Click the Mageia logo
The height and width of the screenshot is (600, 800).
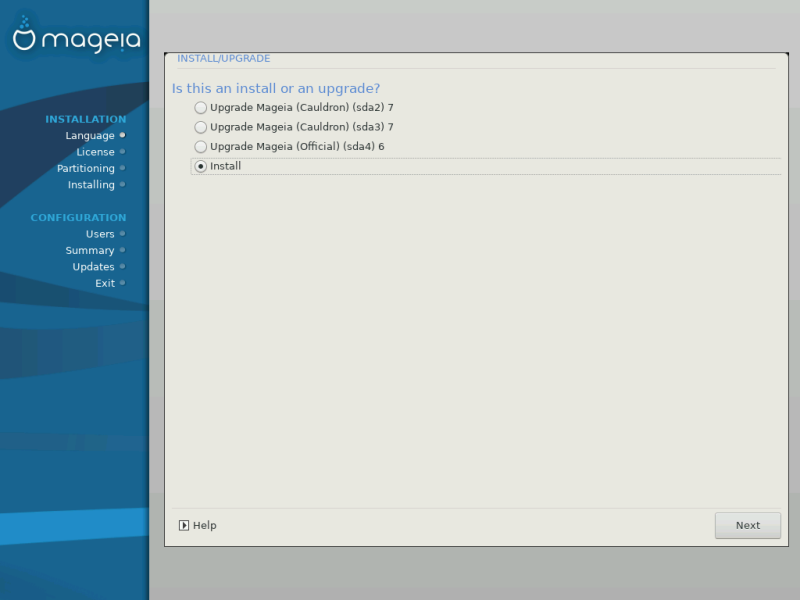[x=76, y=35]
